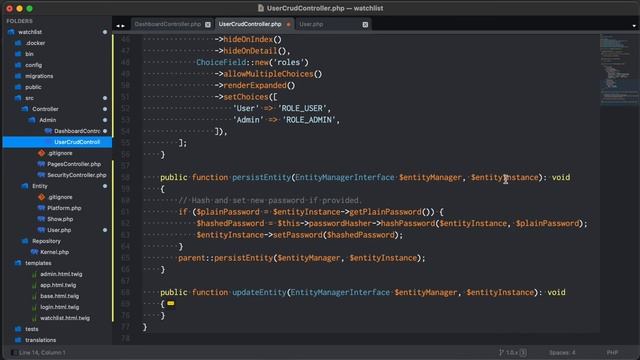Screen dimensions: 640x360
Task: Open PagesController.php in sidebar
Action: coord(74,164)
